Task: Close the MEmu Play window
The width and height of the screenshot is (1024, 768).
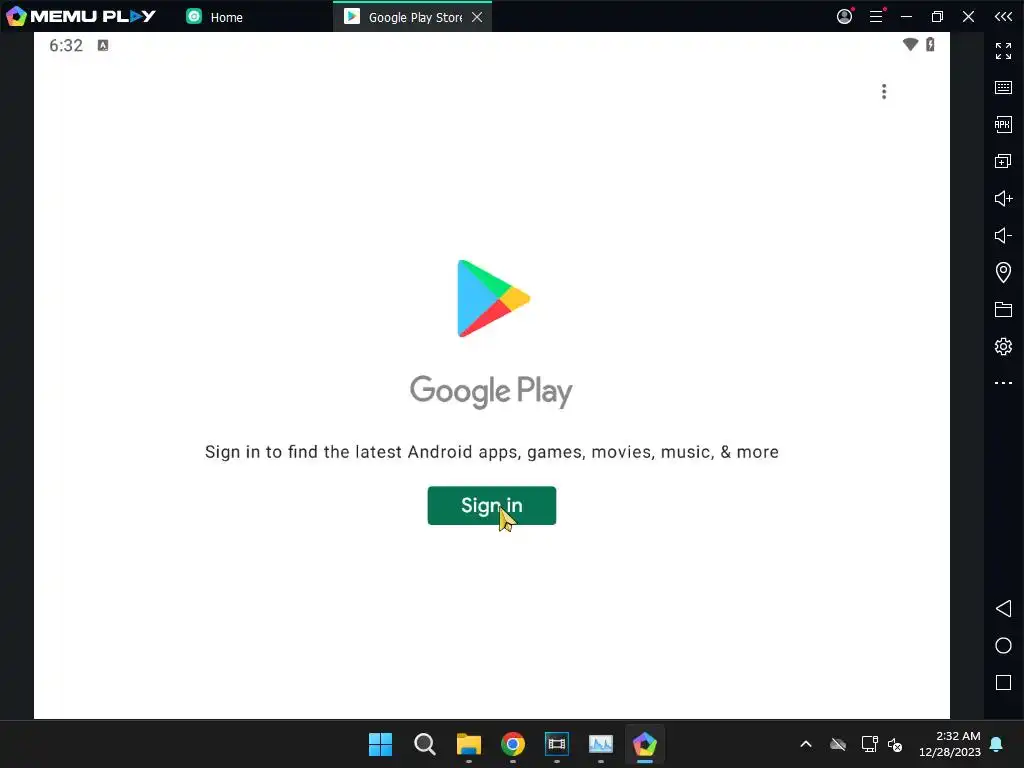Action: pyautogui.click(x=968, y=16)
